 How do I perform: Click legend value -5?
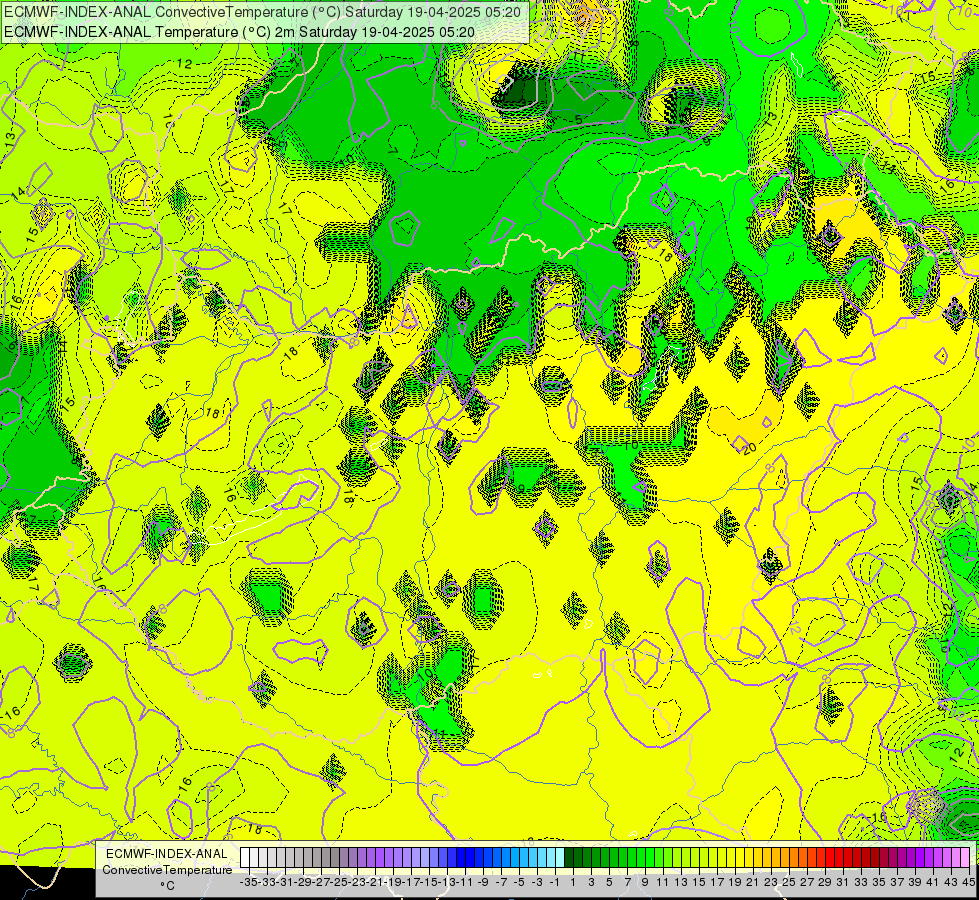pyautogui.click(x=519, y=883)
